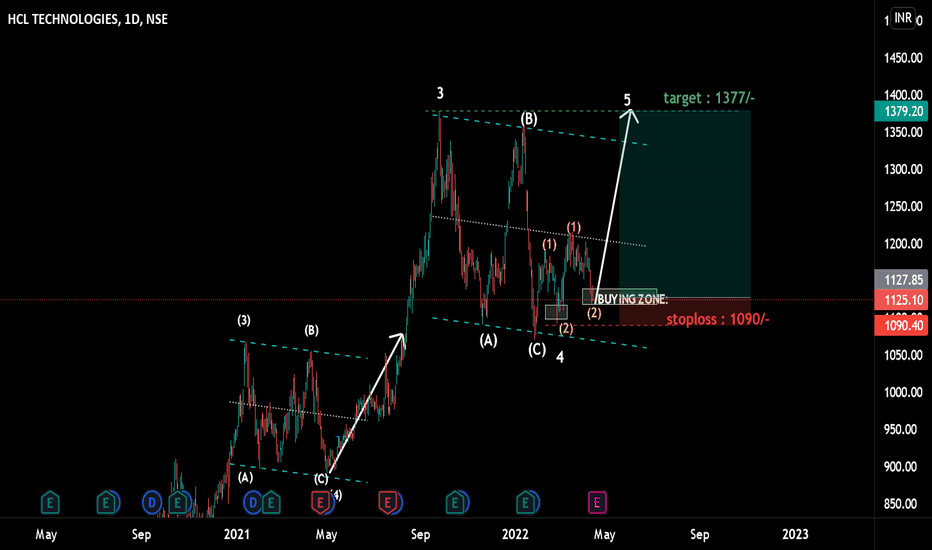This screenshot has height=550, width=932.
Task: Click the (3) label above the 2021 peak
Action: 244,320
